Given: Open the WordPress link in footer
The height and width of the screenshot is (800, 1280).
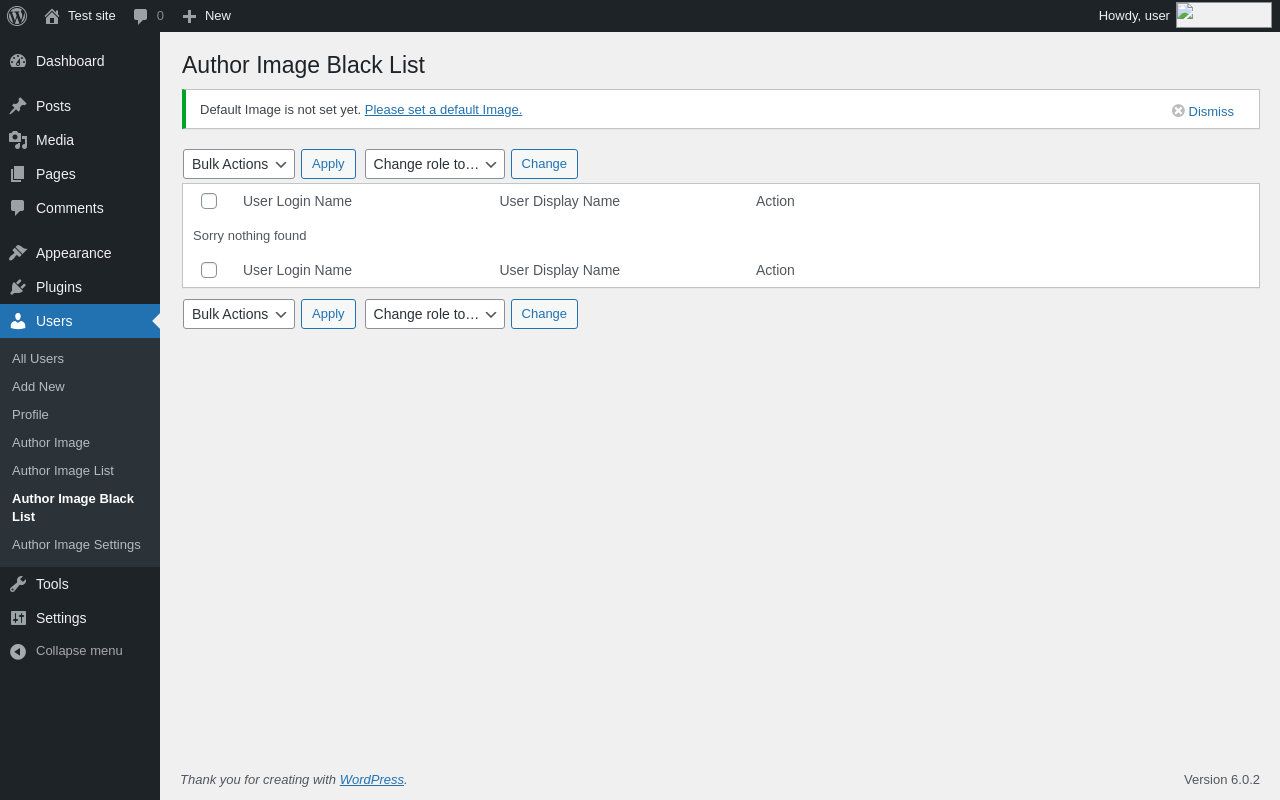Looking at the screenshot, I should (x=372, y=779).
